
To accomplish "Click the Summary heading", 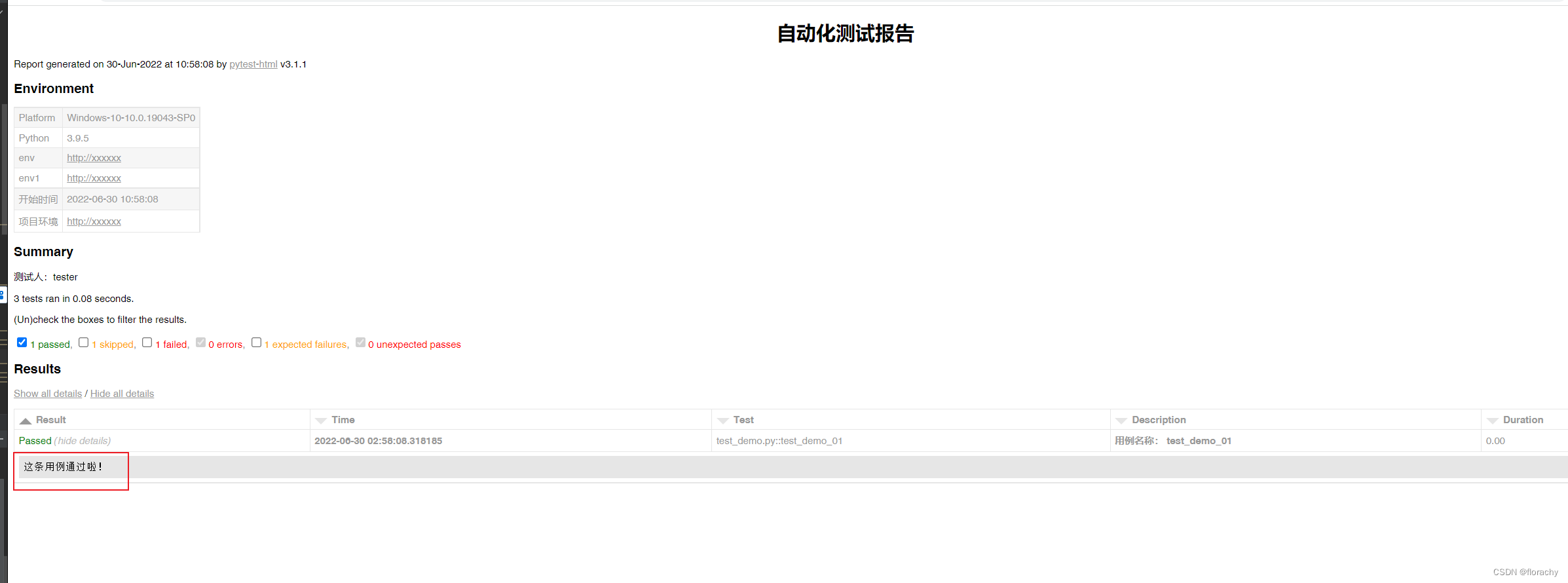I will (x=43, y=252).
